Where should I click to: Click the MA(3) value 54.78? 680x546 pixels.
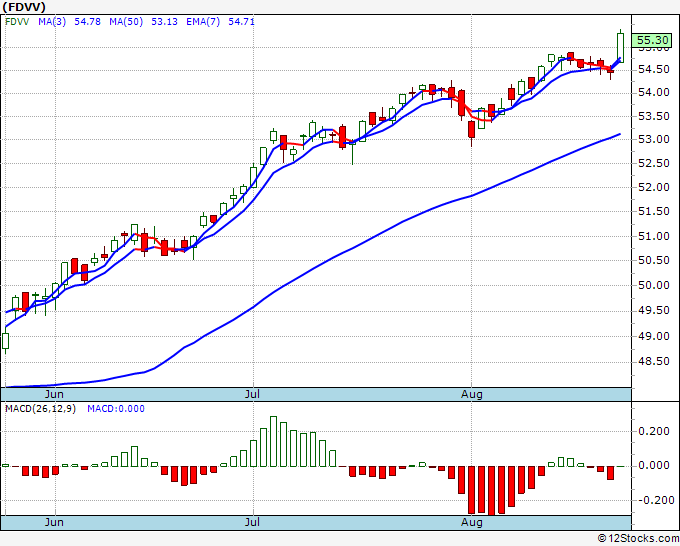click(87, 22)
